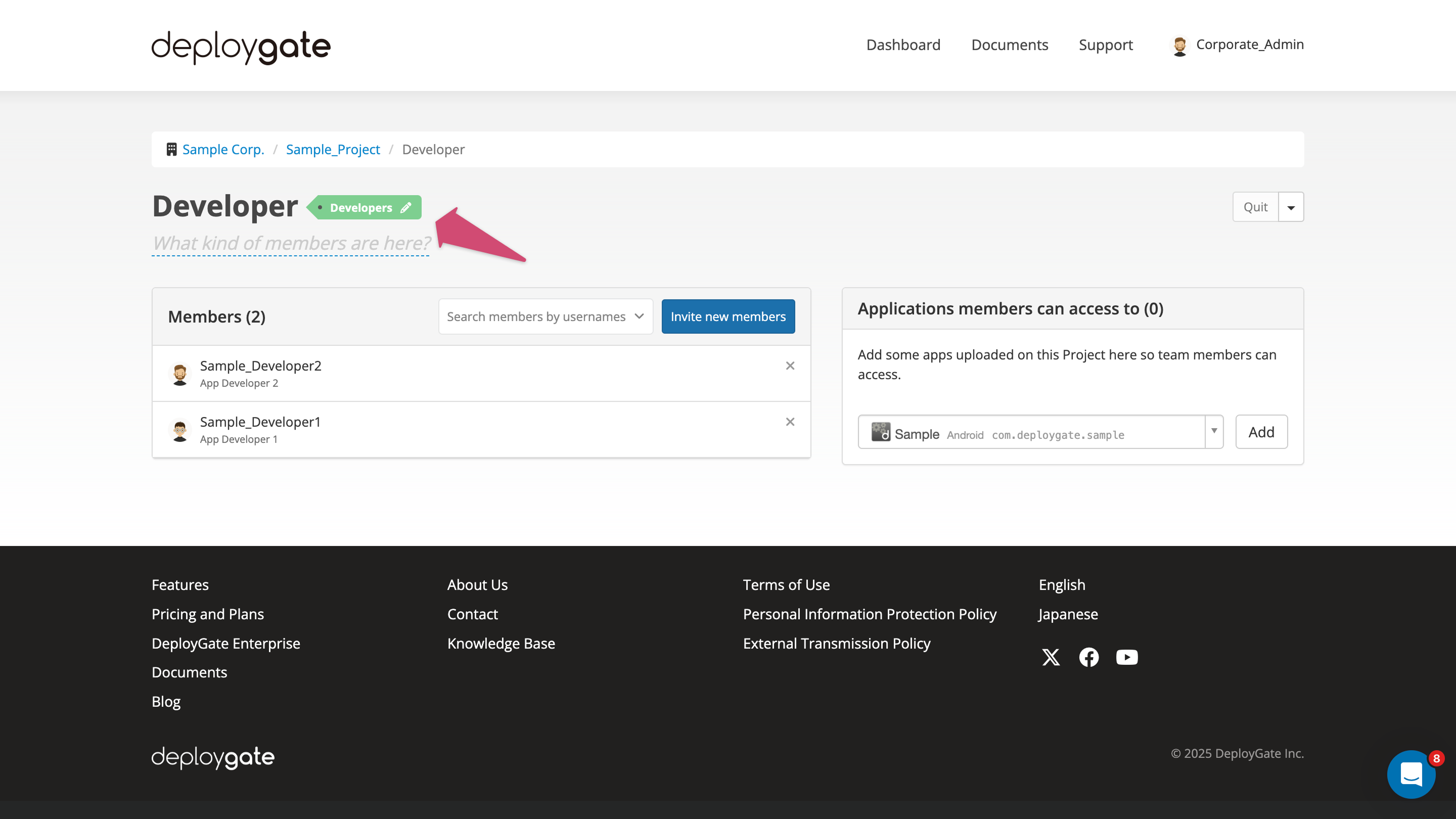Viewport: 1456px width, 819px height.
Task: Remove Sample_Developer1 with the X icon
Action: pos(790,422)
